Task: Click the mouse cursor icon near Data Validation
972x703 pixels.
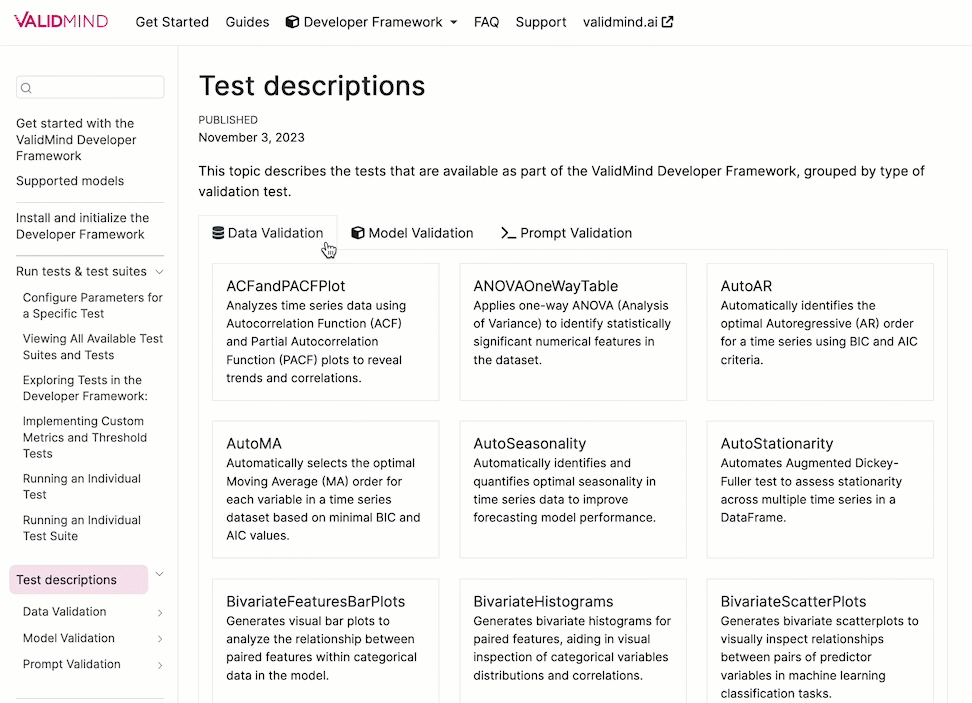Action: pos(329,249)
